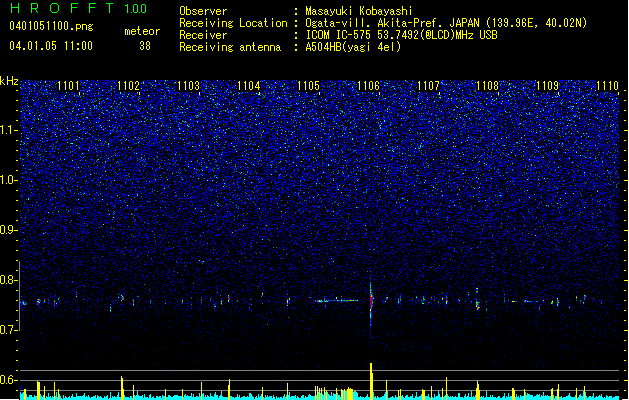The height and width of the screenshot is (400, 629).
Task: Click the 1101 time marker
Action: point(69,86)
